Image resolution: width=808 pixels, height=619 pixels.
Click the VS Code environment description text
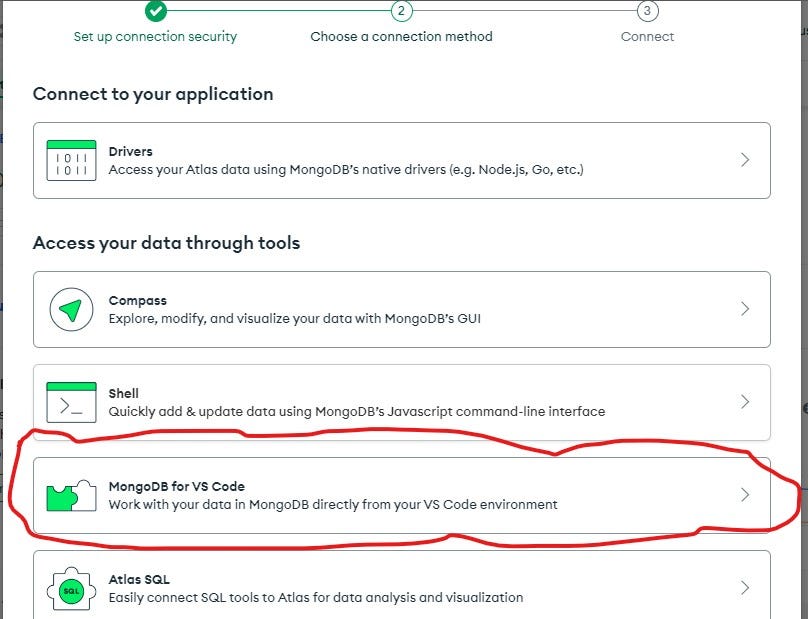point(333,505)
